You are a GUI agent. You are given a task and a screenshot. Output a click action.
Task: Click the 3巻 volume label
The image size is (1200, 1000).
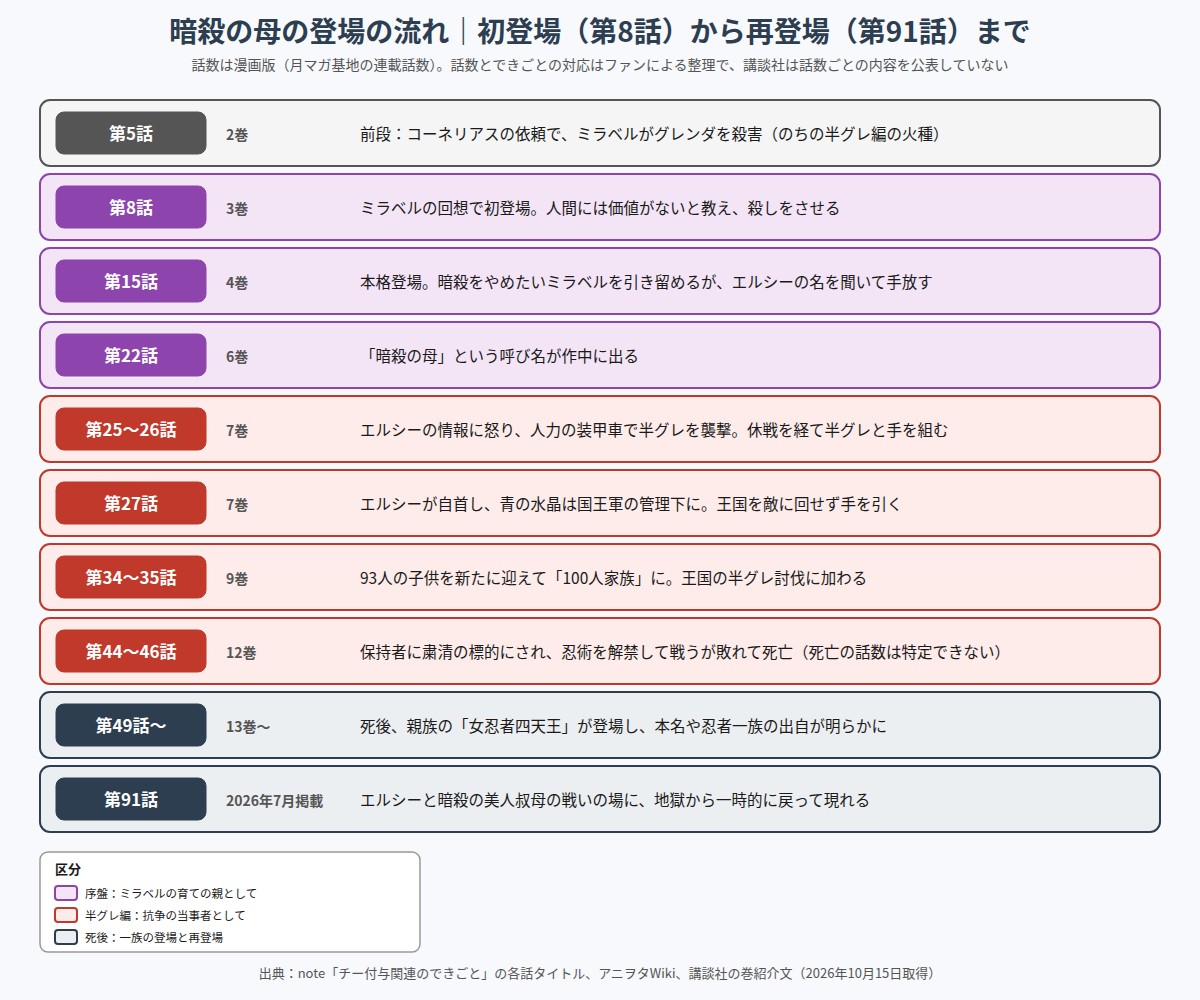pos(237,208)
